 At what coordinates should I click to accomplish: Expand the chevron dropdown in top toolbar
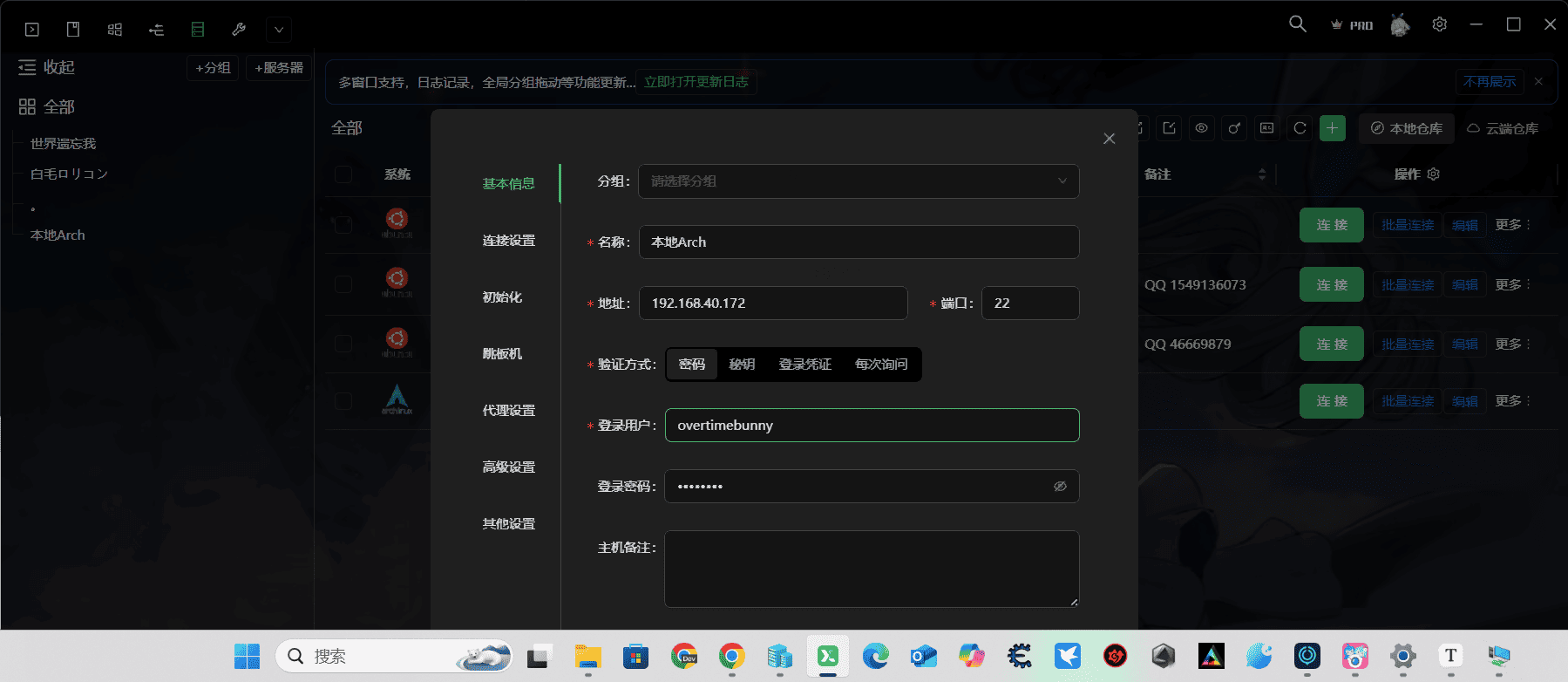pyautogui.click(x=279, y=30)
